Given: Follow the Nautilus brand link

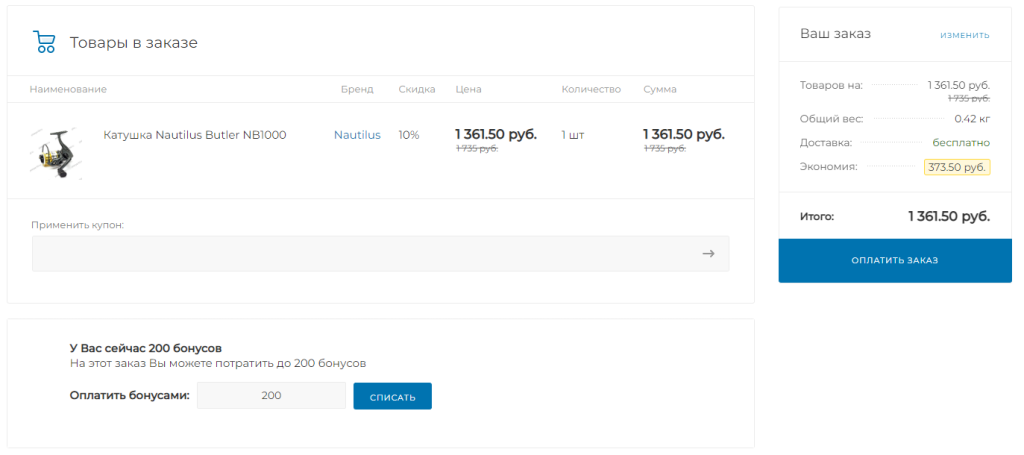Looking at the screenshot, I should click(357, 135).
